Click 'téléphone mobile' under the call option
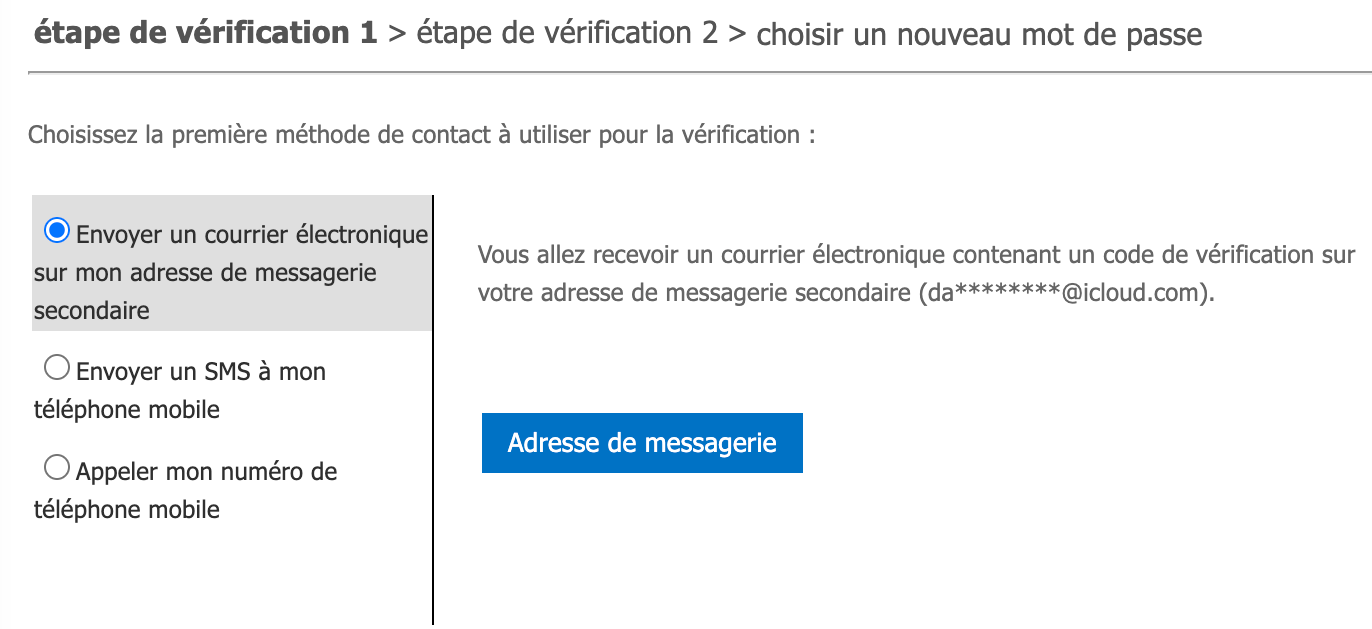Image resolution: width=1372 pixels, height=629 pixels. click(x=127, y=509)
